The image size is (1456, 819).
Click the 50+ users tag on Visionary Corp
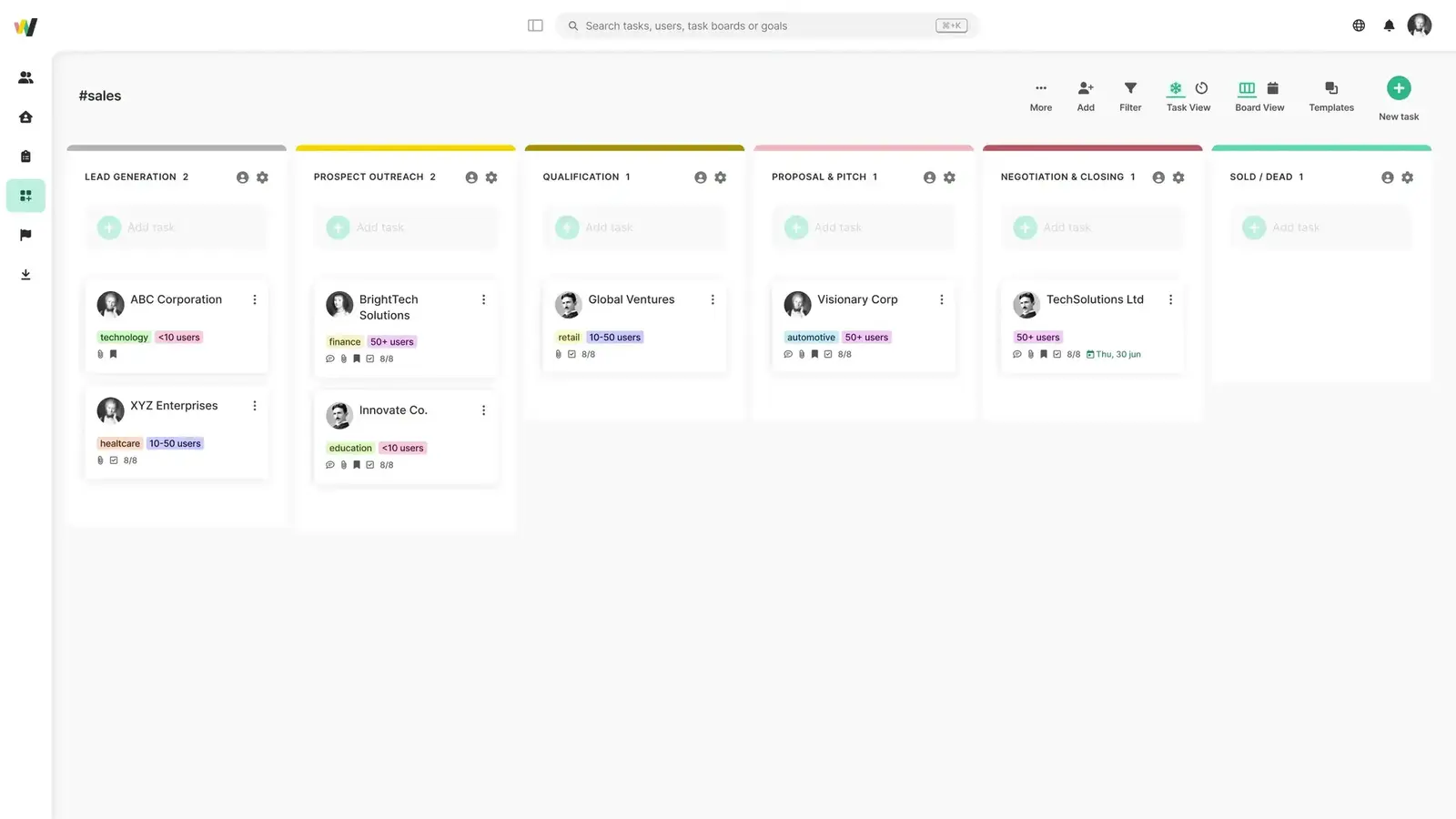click(x=866, y=338)
